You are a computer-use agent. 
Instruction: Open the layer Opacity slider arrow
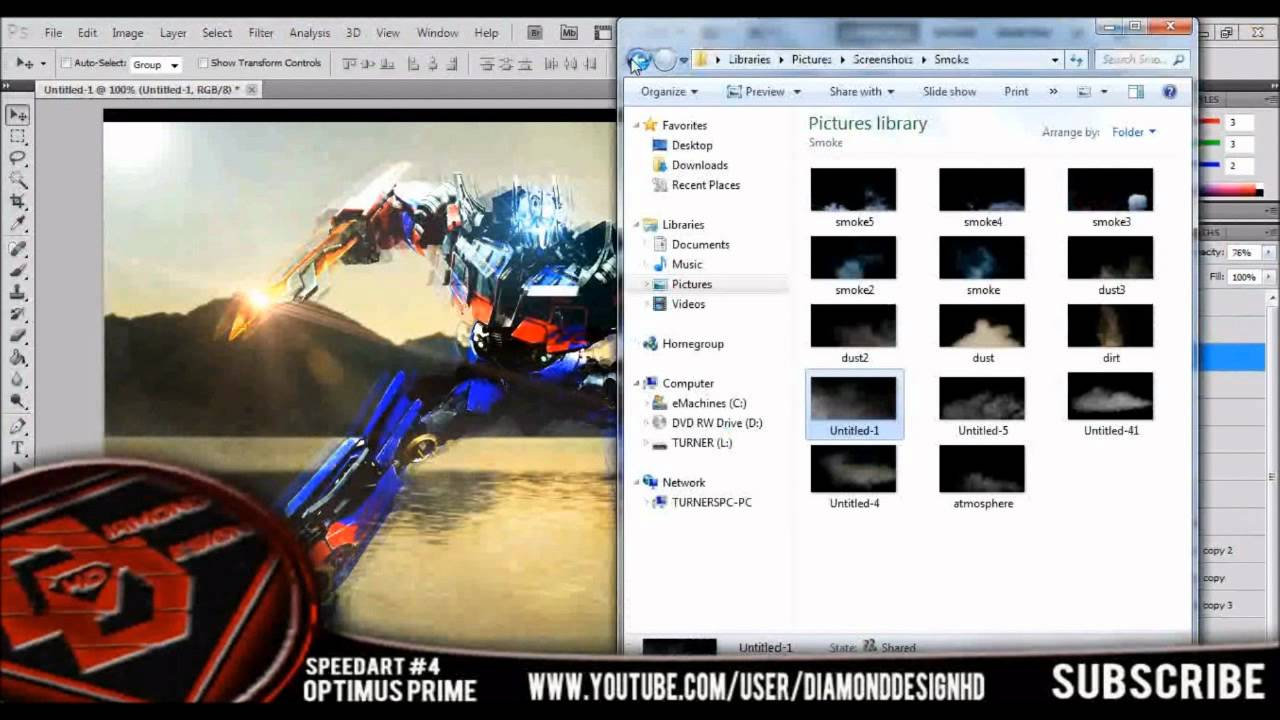click(1266, 253)
